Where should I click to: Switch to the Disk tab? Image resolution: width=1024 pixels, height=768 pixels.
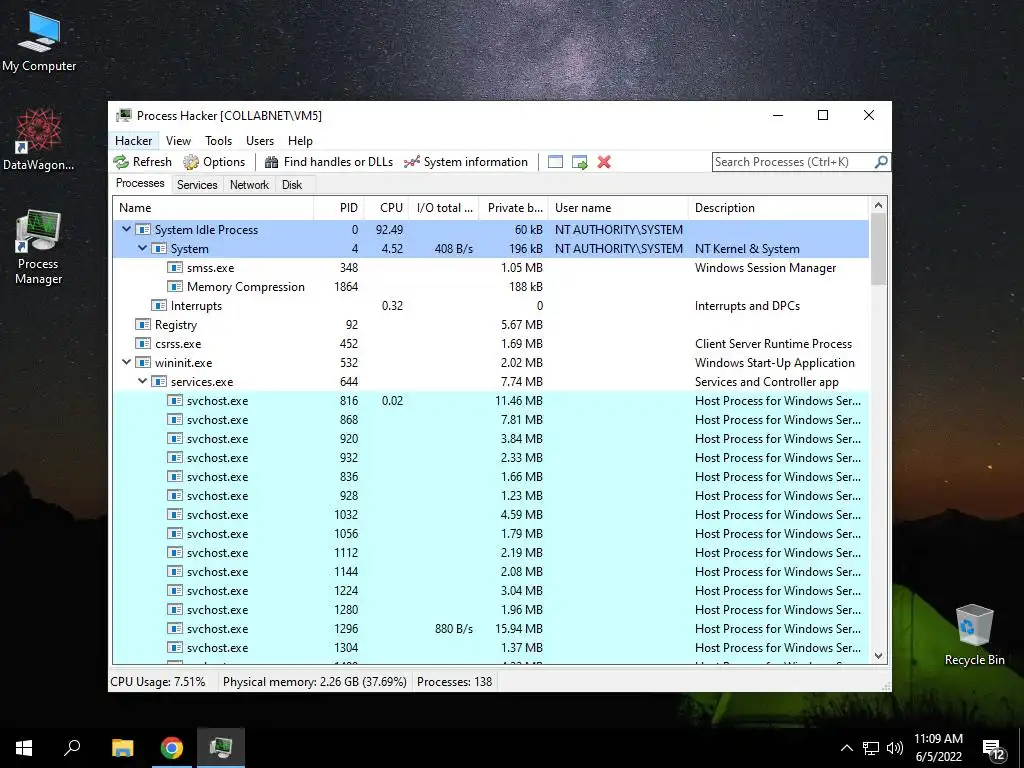[x=292, y=185]
